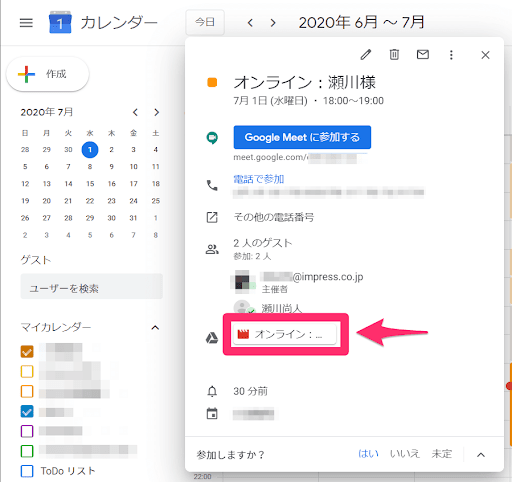
Task: Click the Google Meet icon
Action: 212,137
